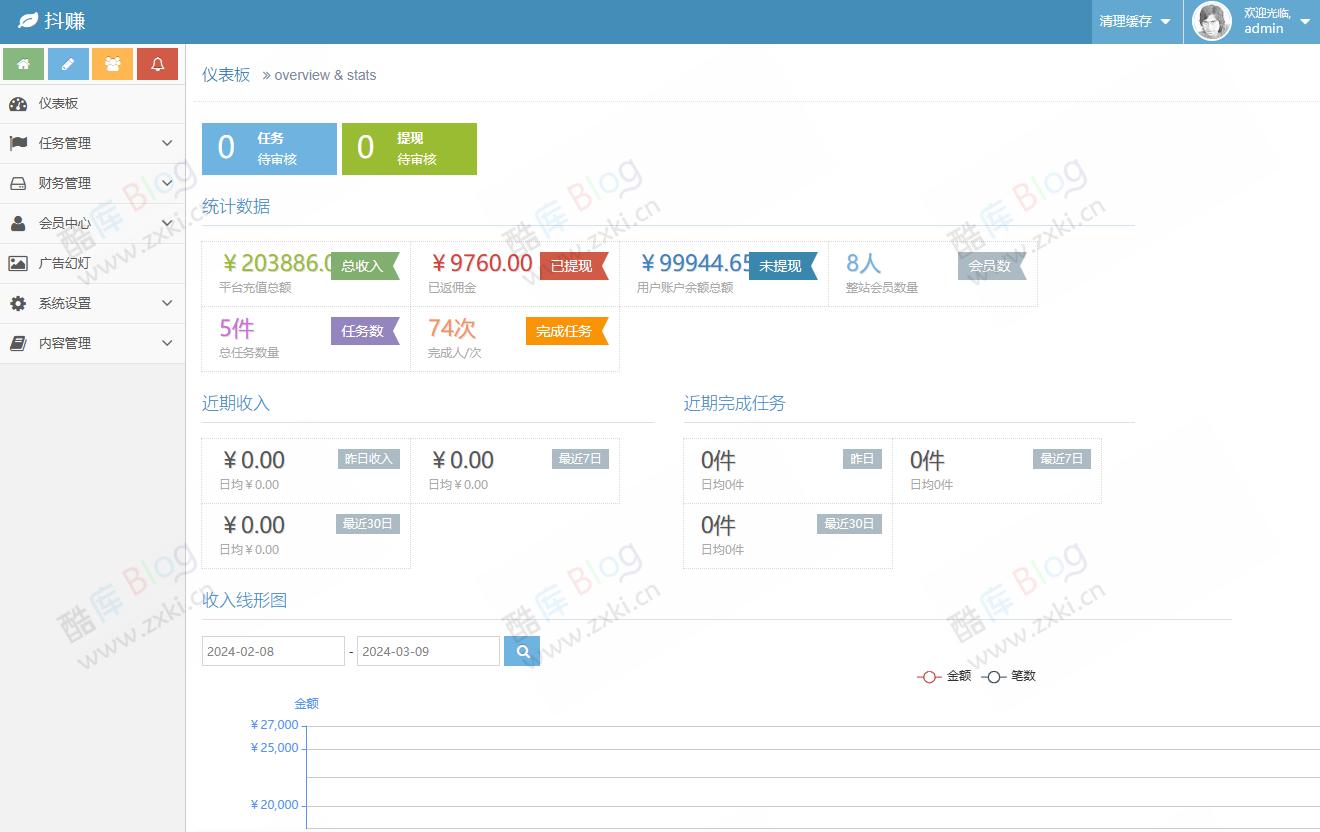Image resolution: width=1320 pixels, height=832 pixels.
Task: Click the 广告幻灯 picture icon in sidebar
Action: click(18, 263)
